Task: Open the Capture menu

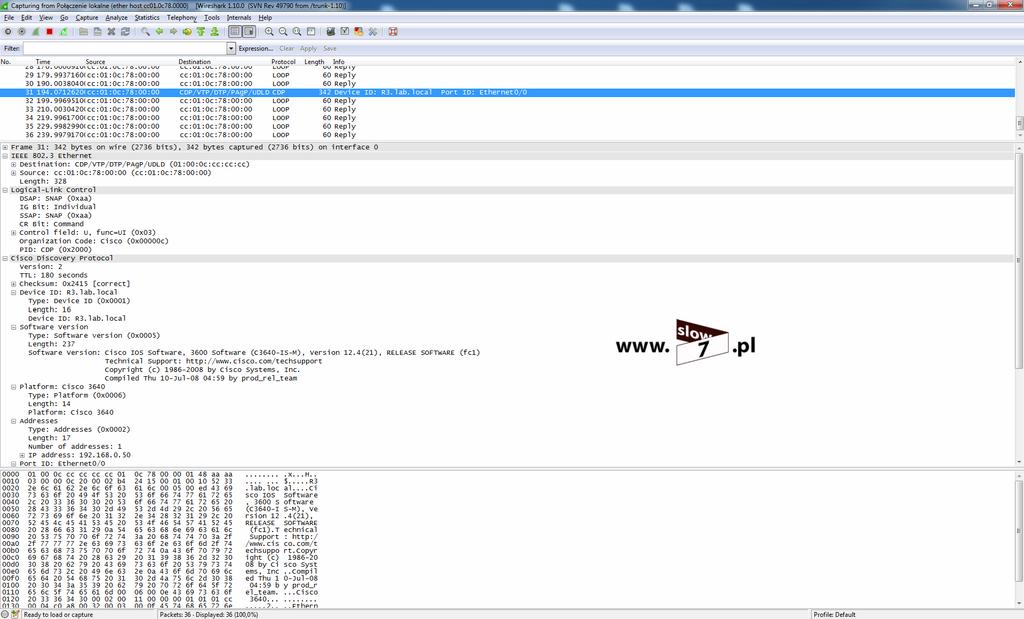Action: pyautogui.click(x=87, y=18)
